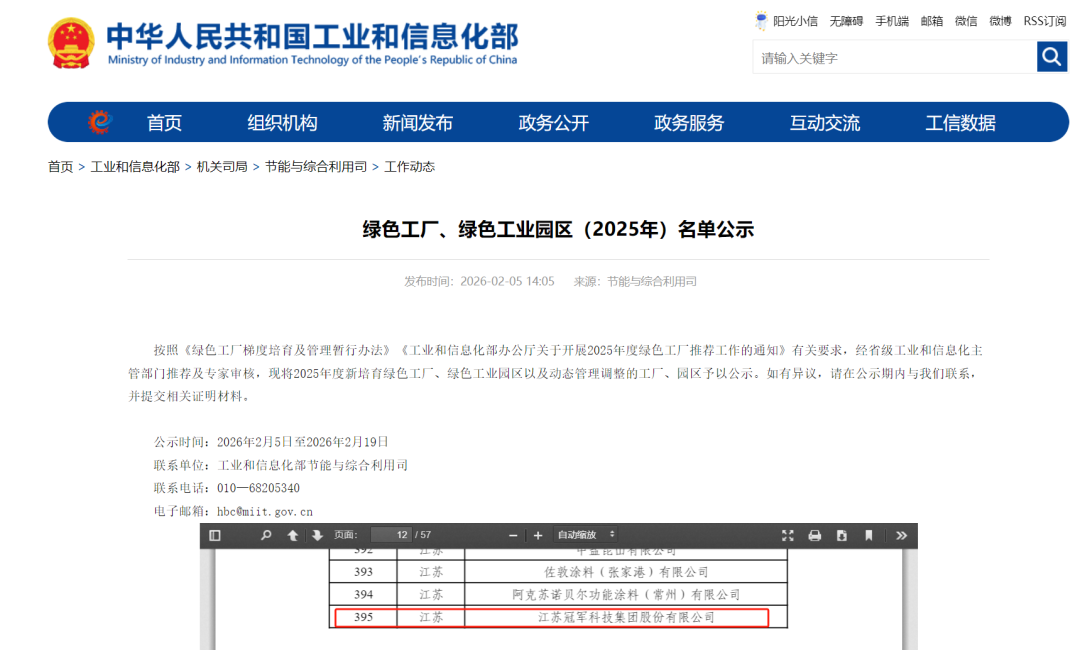This screenshot has width=1080, height=650.
Task: Open the 自动缩放 zoom dropdown
Action: pos(586,535)
